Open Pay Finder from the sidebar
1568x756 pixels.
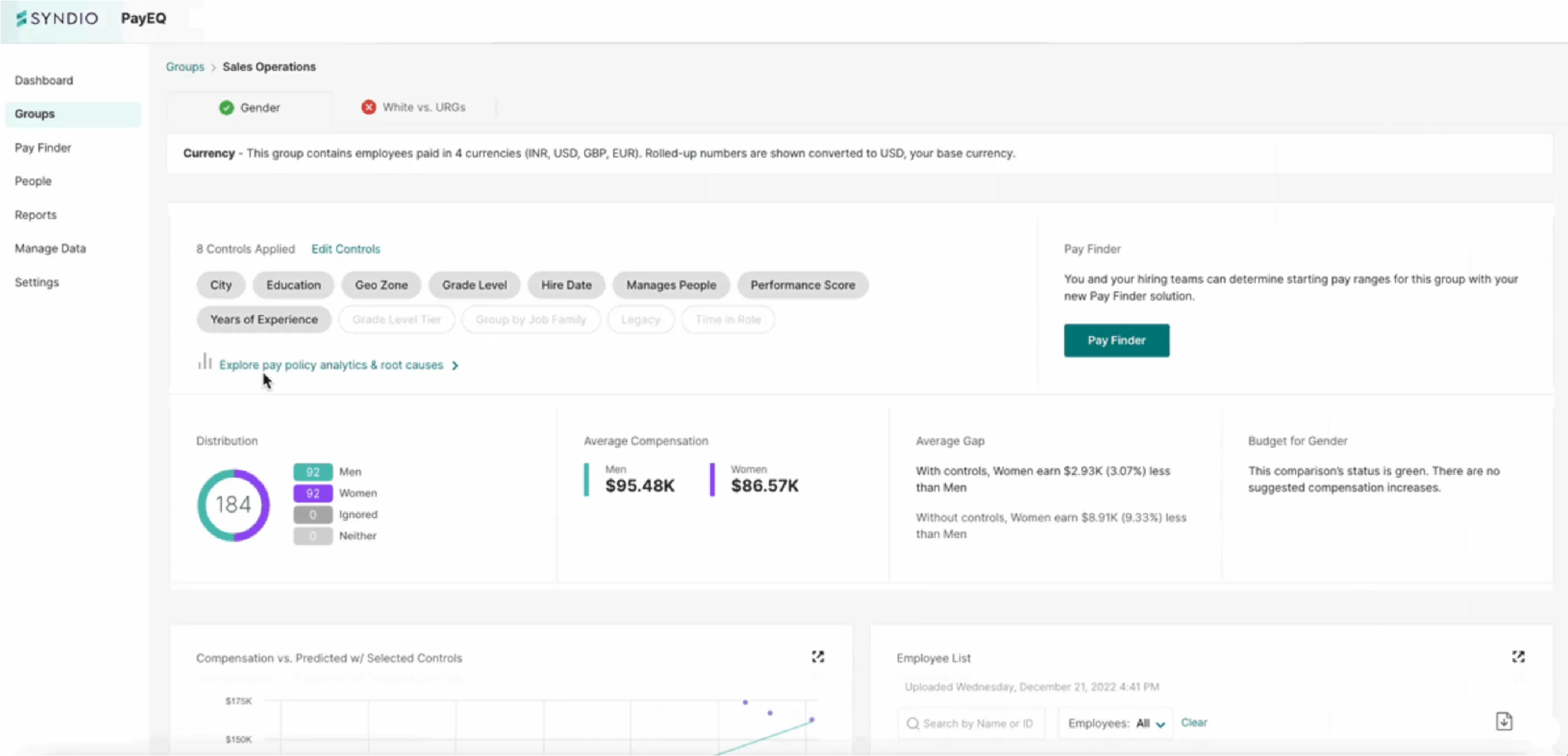[43, 148]
